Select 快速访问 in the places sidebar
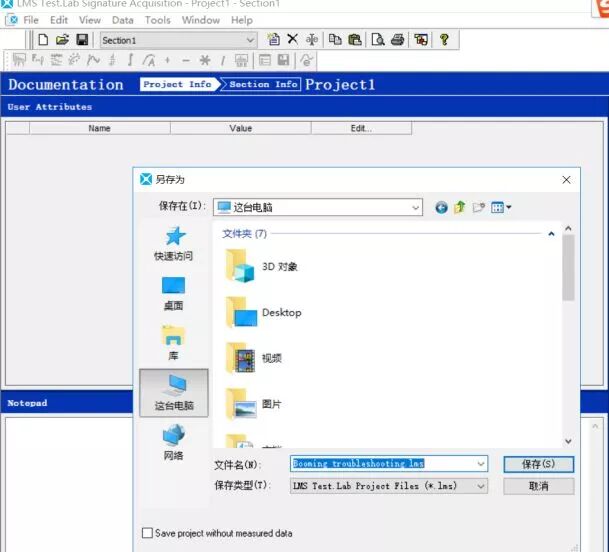The width and height of the screenshot is (609, 552). coord(173,244)
